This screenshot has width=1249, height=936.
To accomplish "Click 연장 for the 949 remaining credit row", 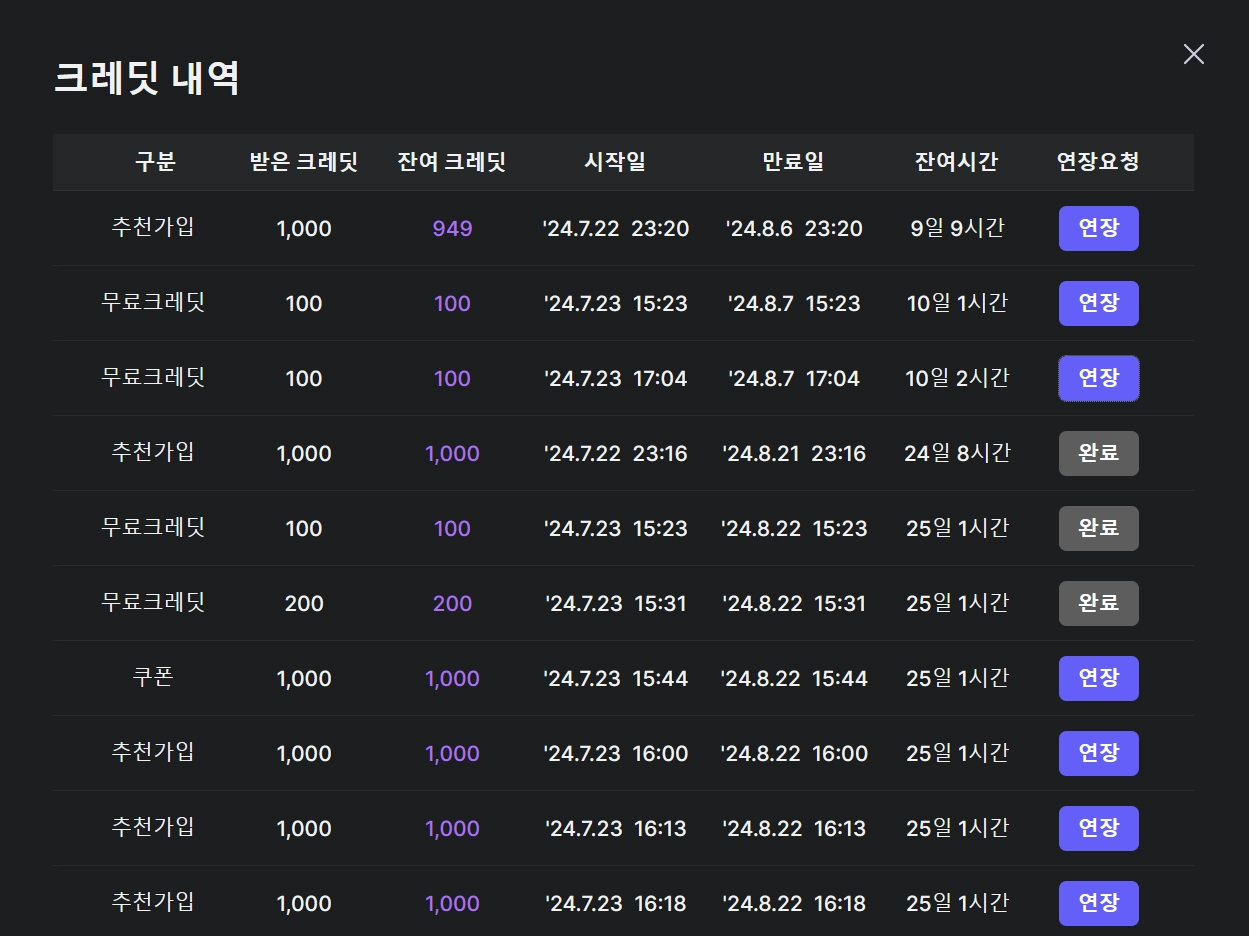I will click(x=1098, y=228).
